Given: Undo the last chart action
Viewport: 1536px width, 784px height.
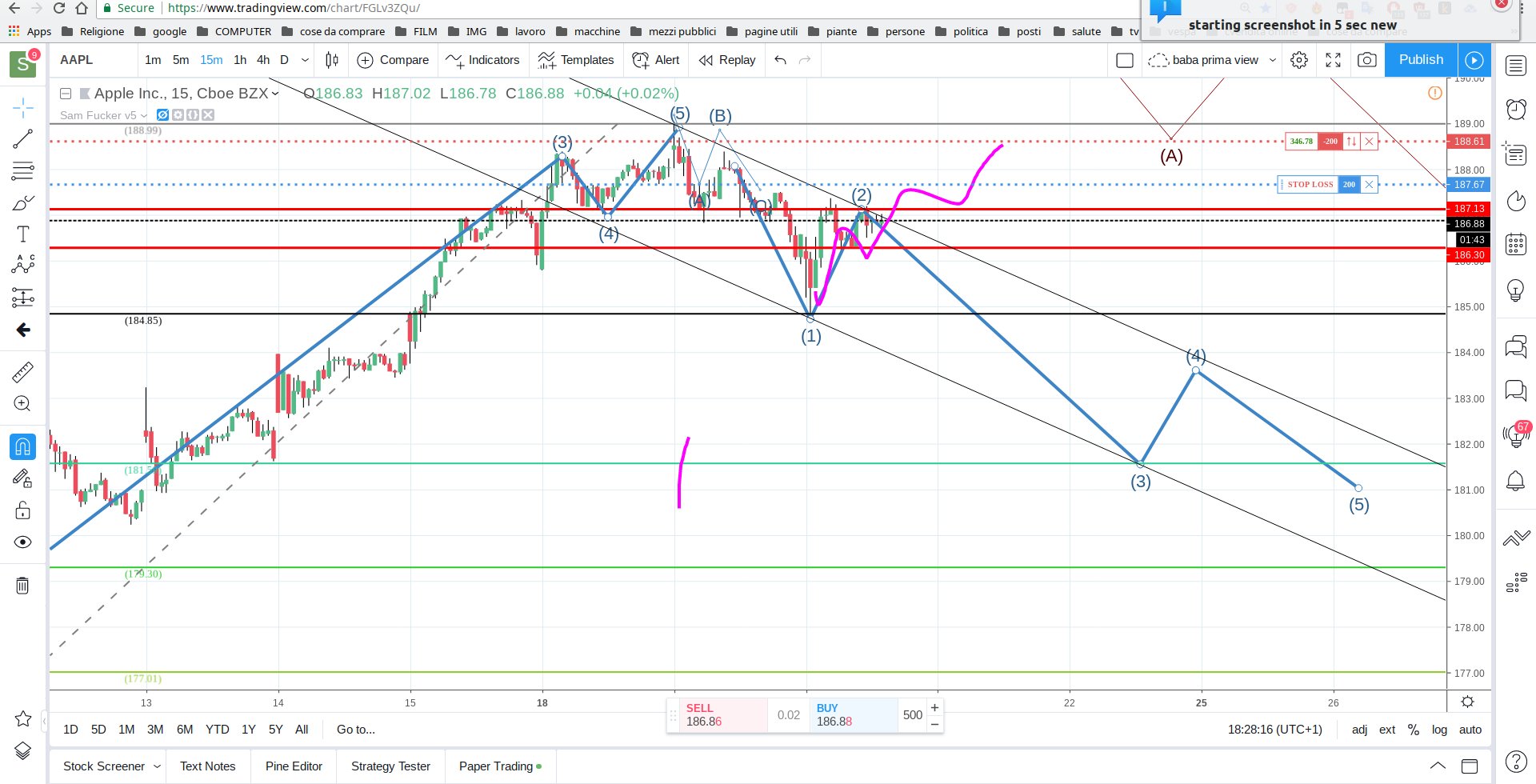Looking at the screenshot, I should 781,60.
